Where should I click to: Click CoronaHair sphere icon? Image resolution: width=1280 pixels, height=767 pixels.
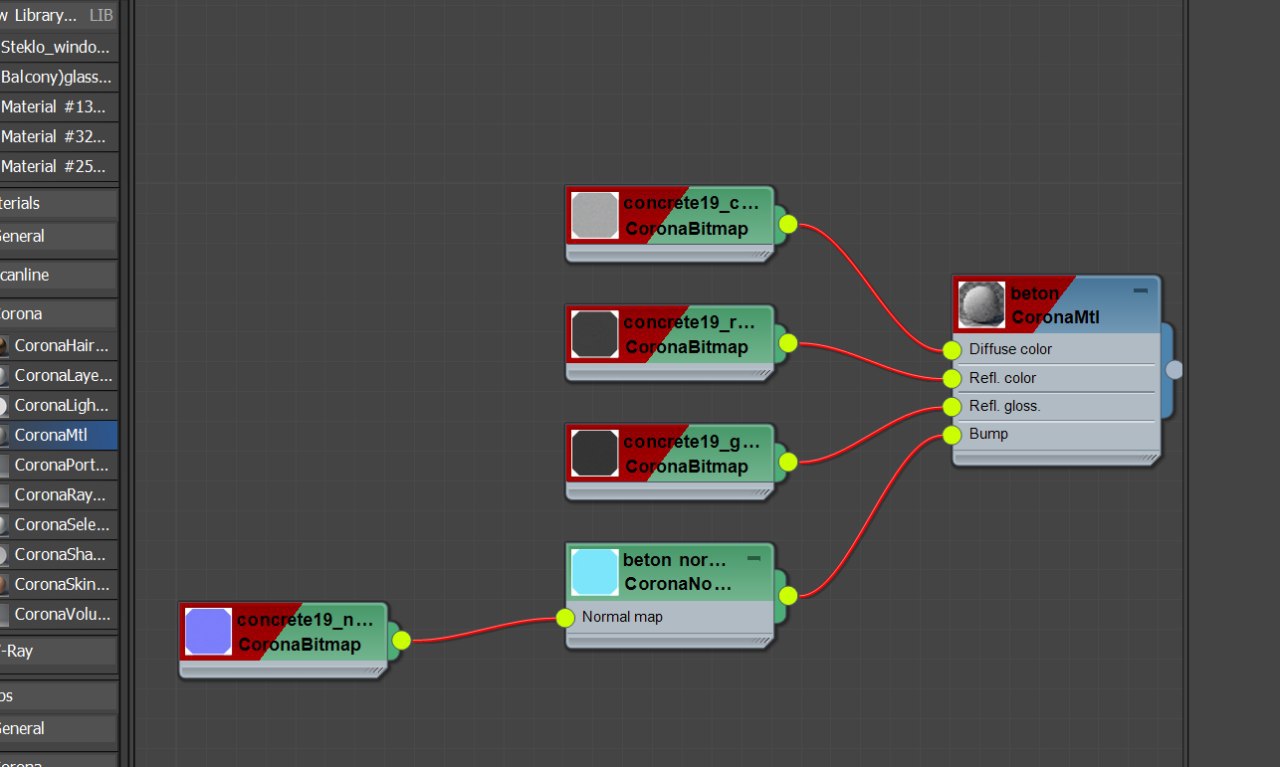(3, 346)
